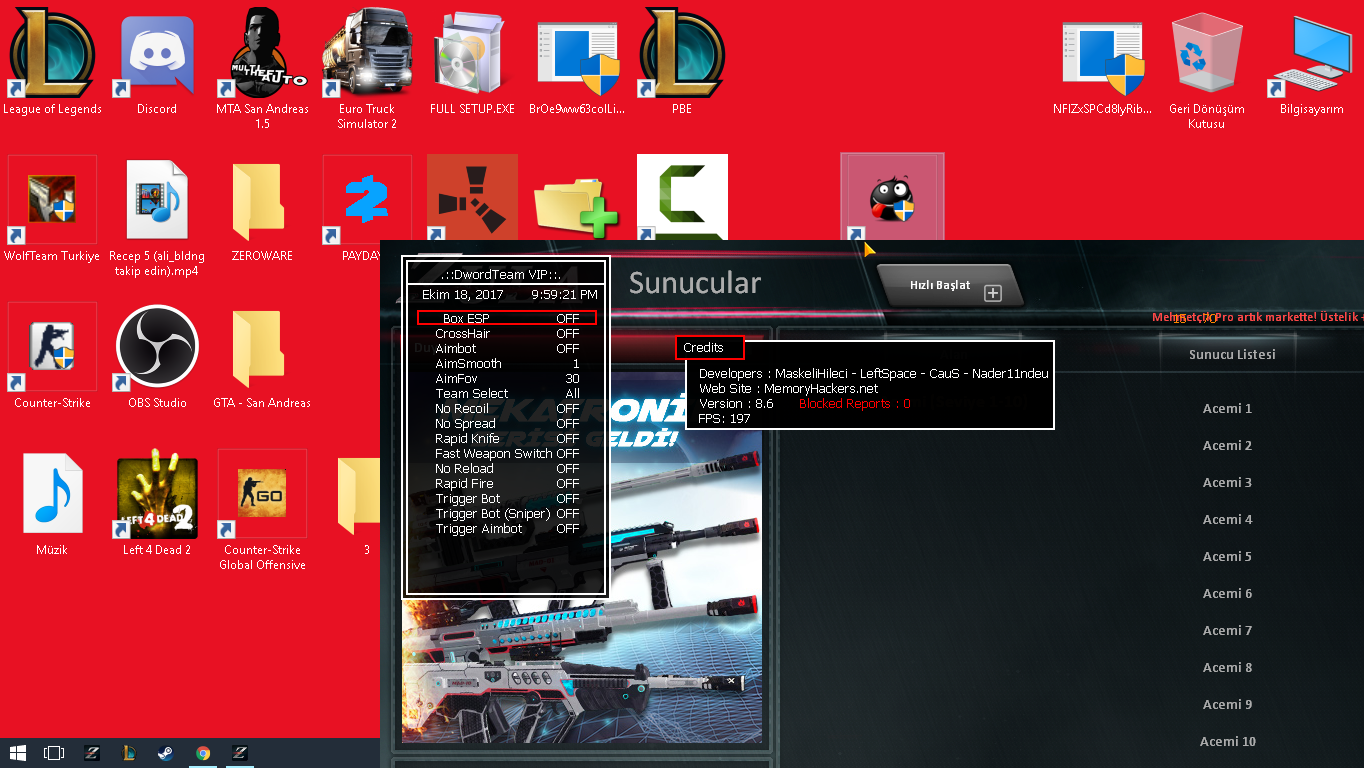Toggle the CrossHair option
Viewport: 1364px width, 770px height.
[x=507, y=333]
